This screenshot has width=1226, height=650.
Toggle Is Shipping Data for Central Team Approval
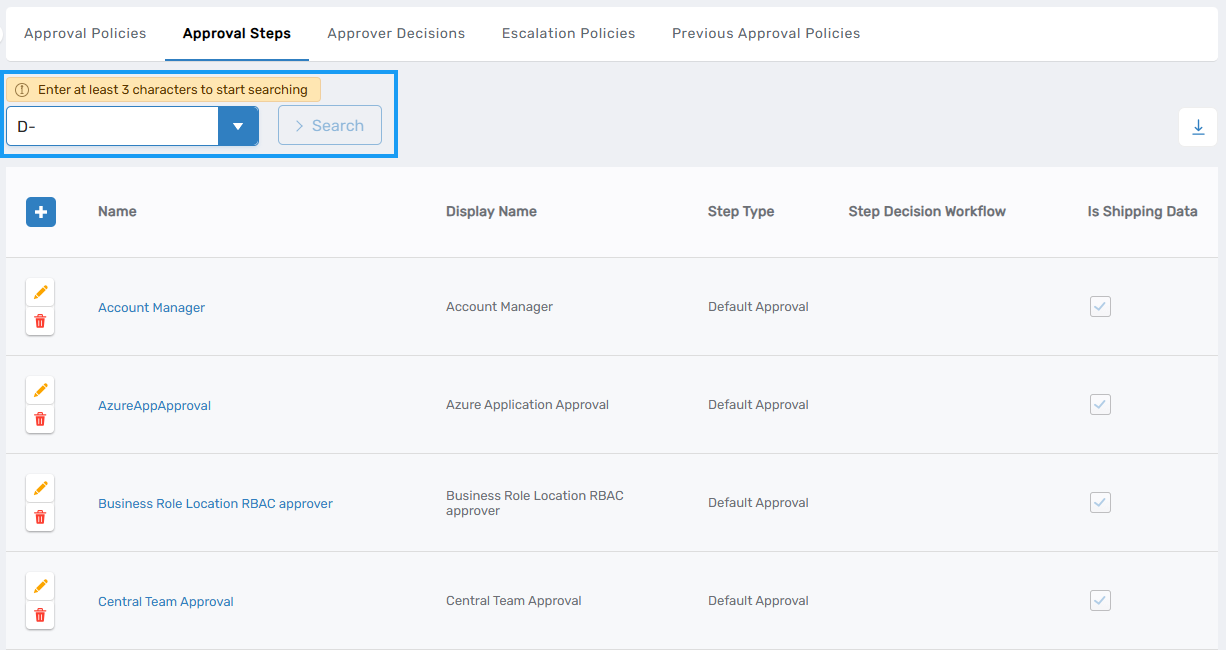(x=1100, y=600)
